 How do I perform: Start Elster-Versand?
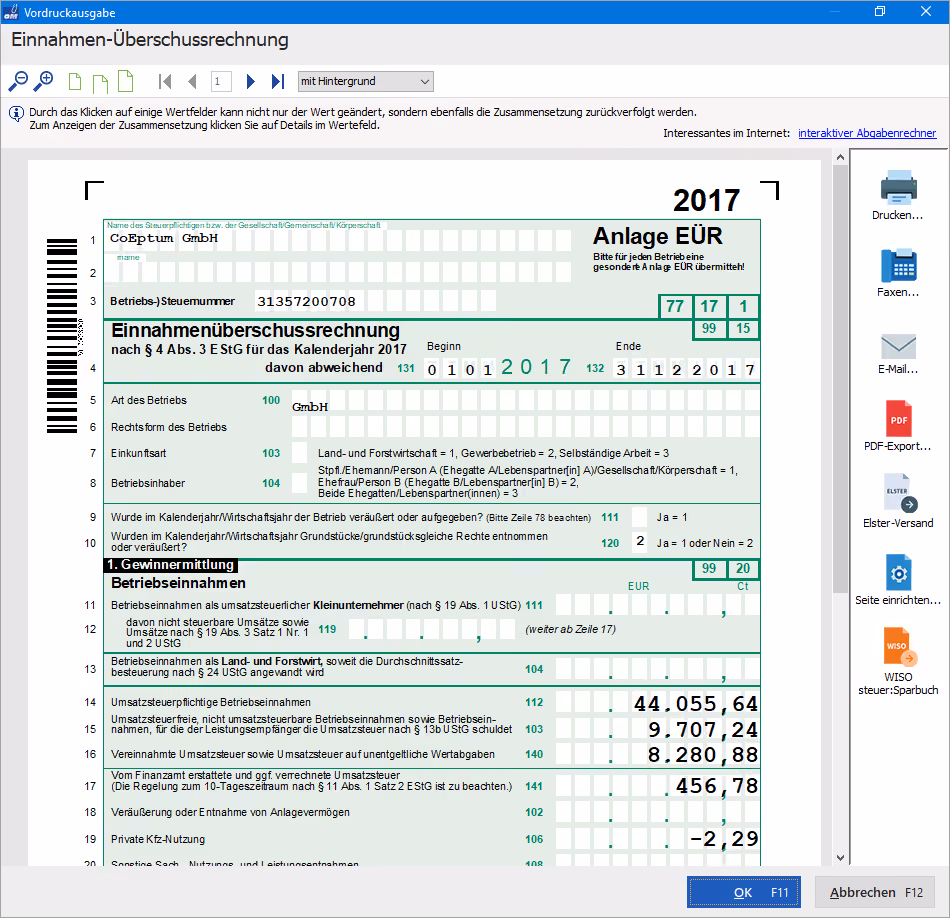pos(898,501)
